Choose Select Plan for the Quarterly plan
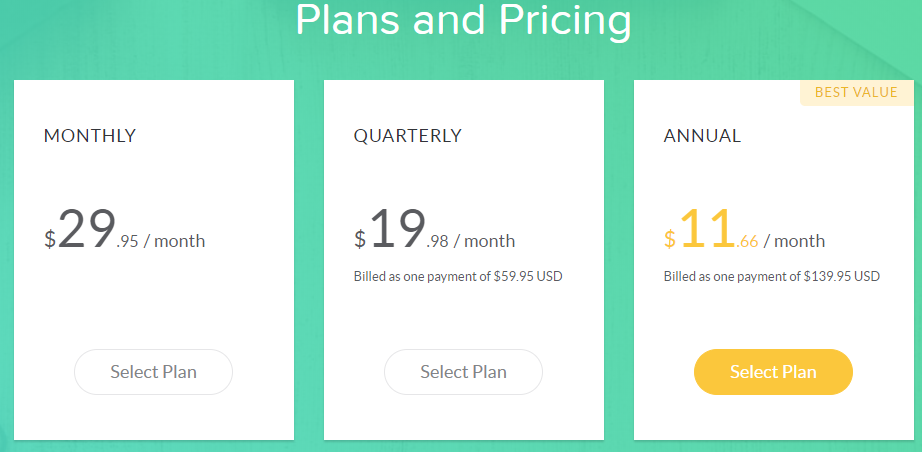This screenshot has width=922, height=452. (463, 372)
